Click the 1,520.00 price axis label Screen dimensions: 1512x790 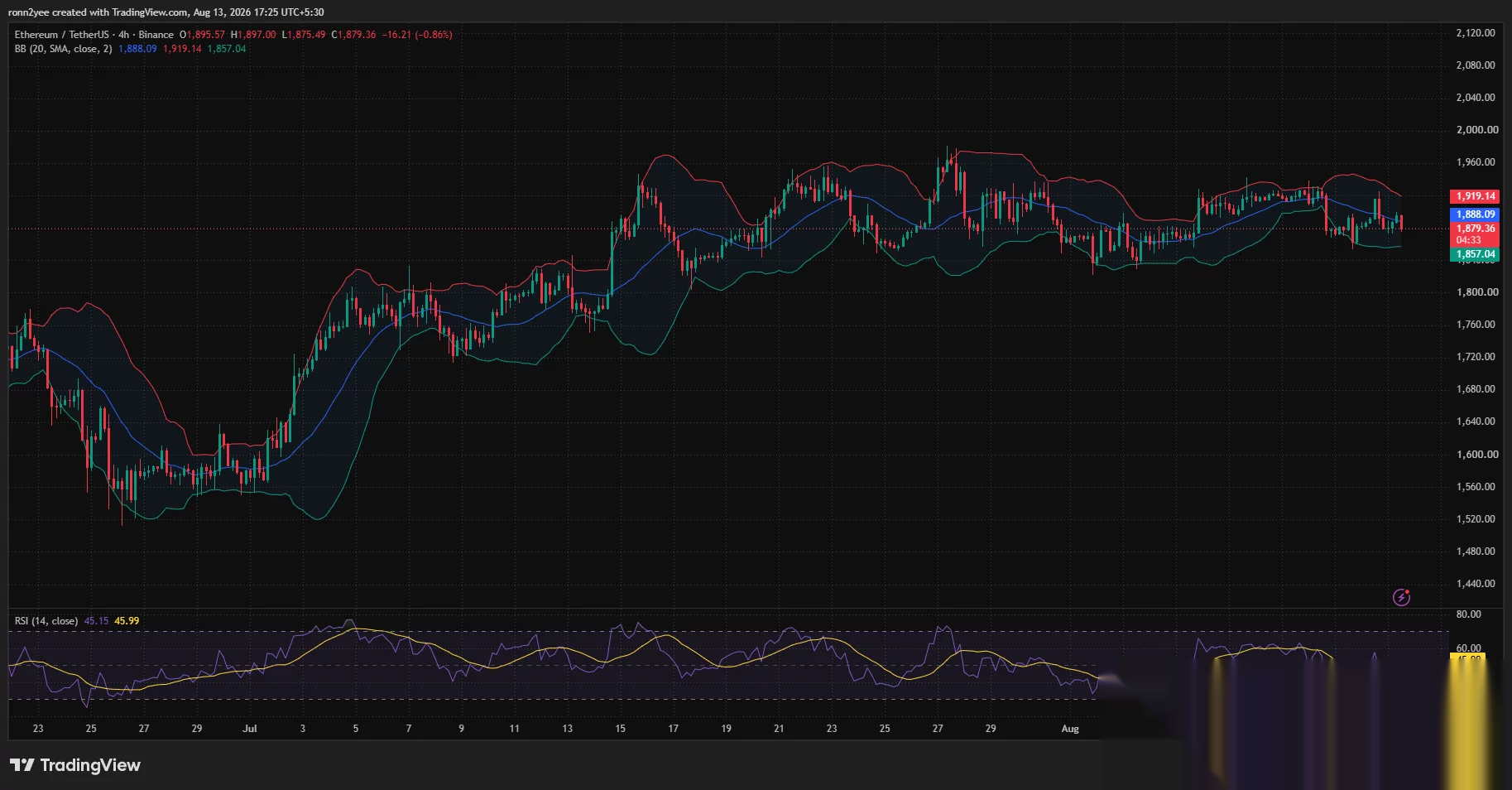1476,519
